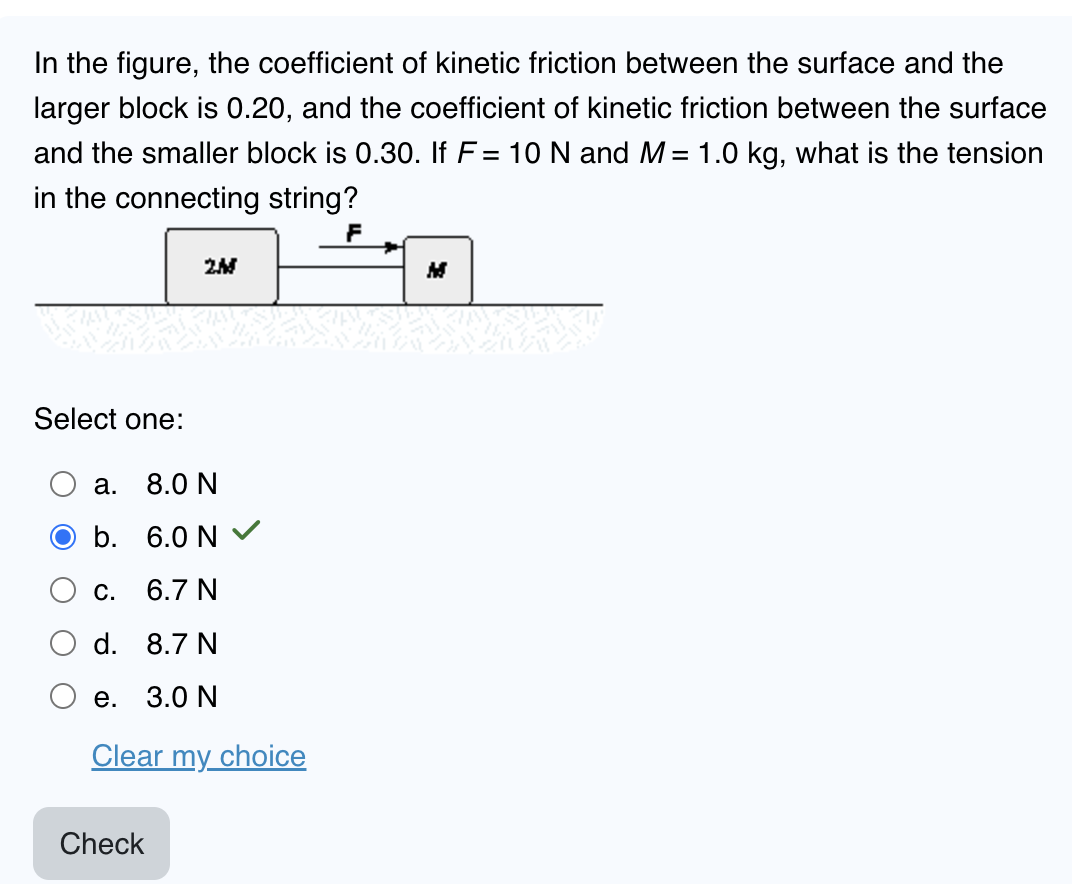The width and height of the screenshot is (1072, 884).
Task: Click the larger block labeled 2M
Action: click(x=219, y=265)
